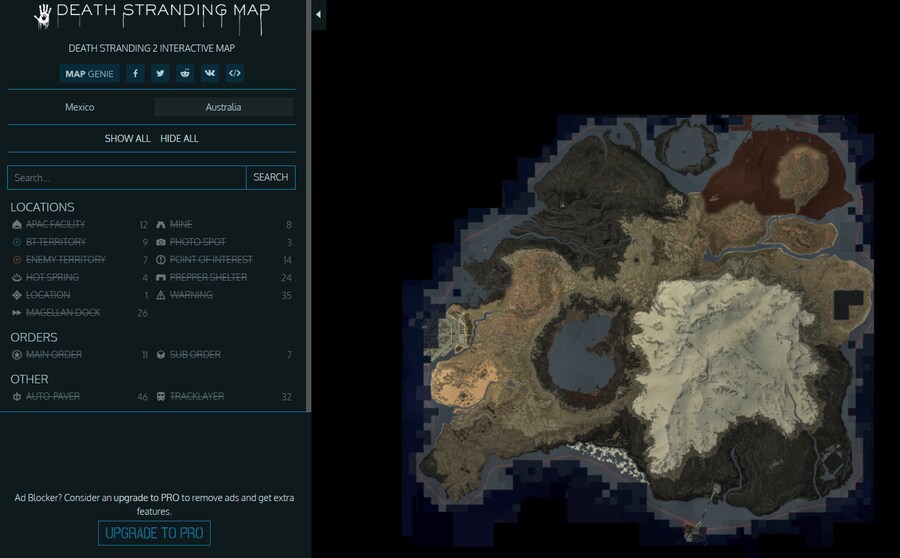Click the Search button
The height and width of the screenshot is (558, 900).
click(x=271, y=177)
